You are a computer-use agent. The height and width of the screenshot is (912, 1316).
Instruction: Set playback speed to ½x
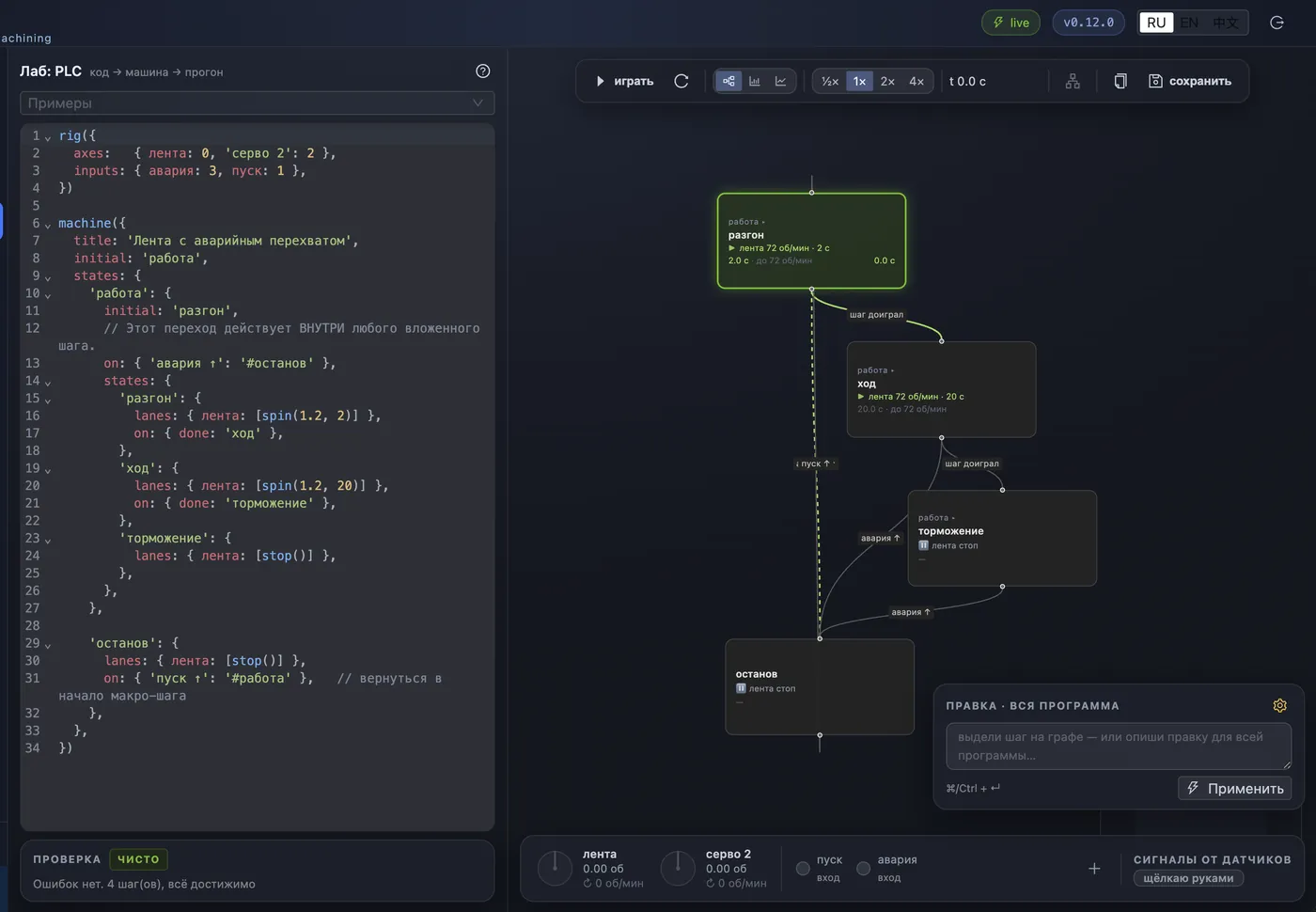pos(830,81)
